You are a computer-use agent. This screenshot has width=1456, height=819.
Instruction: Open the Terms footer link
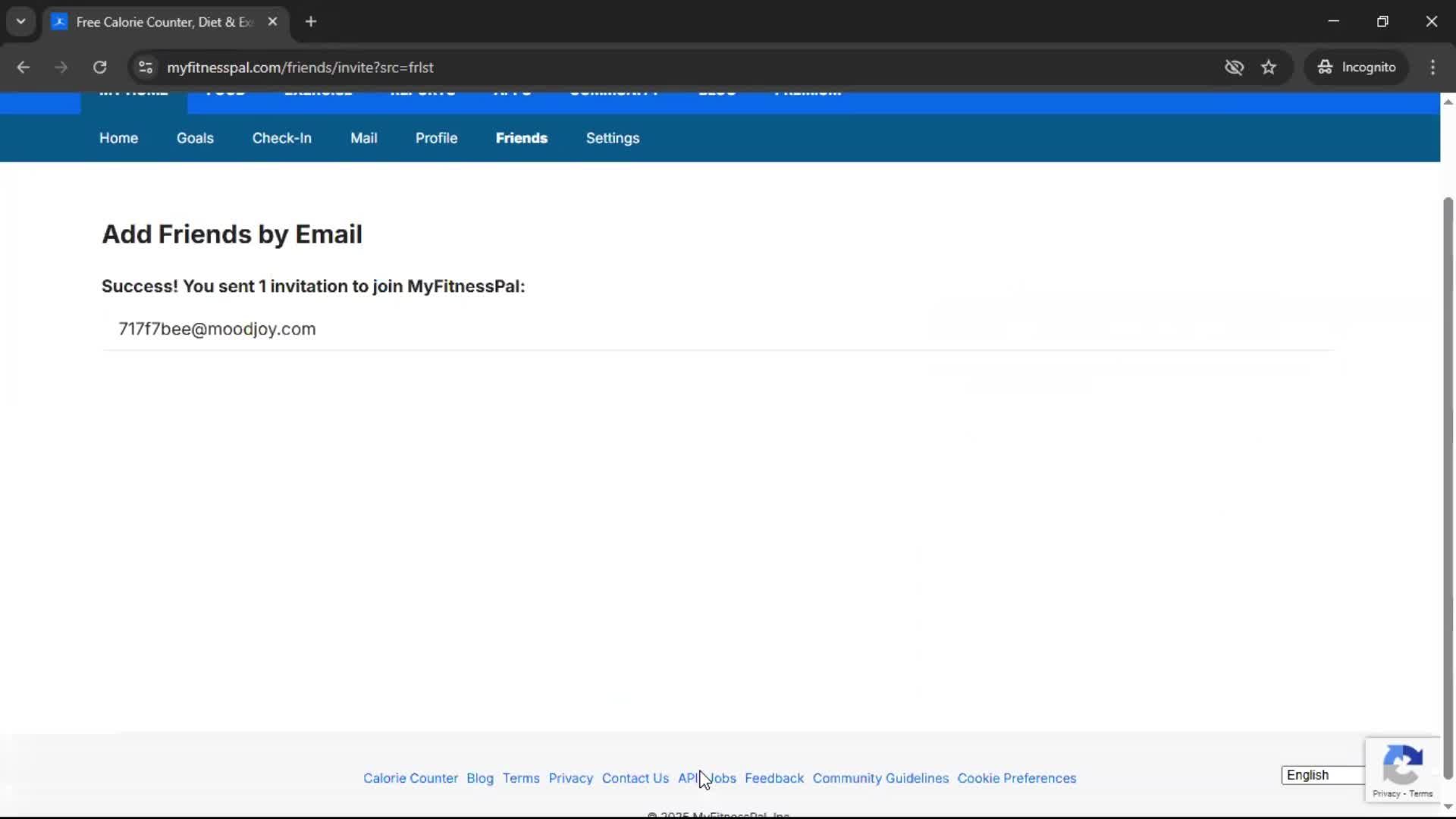click(x=521, y=778)
